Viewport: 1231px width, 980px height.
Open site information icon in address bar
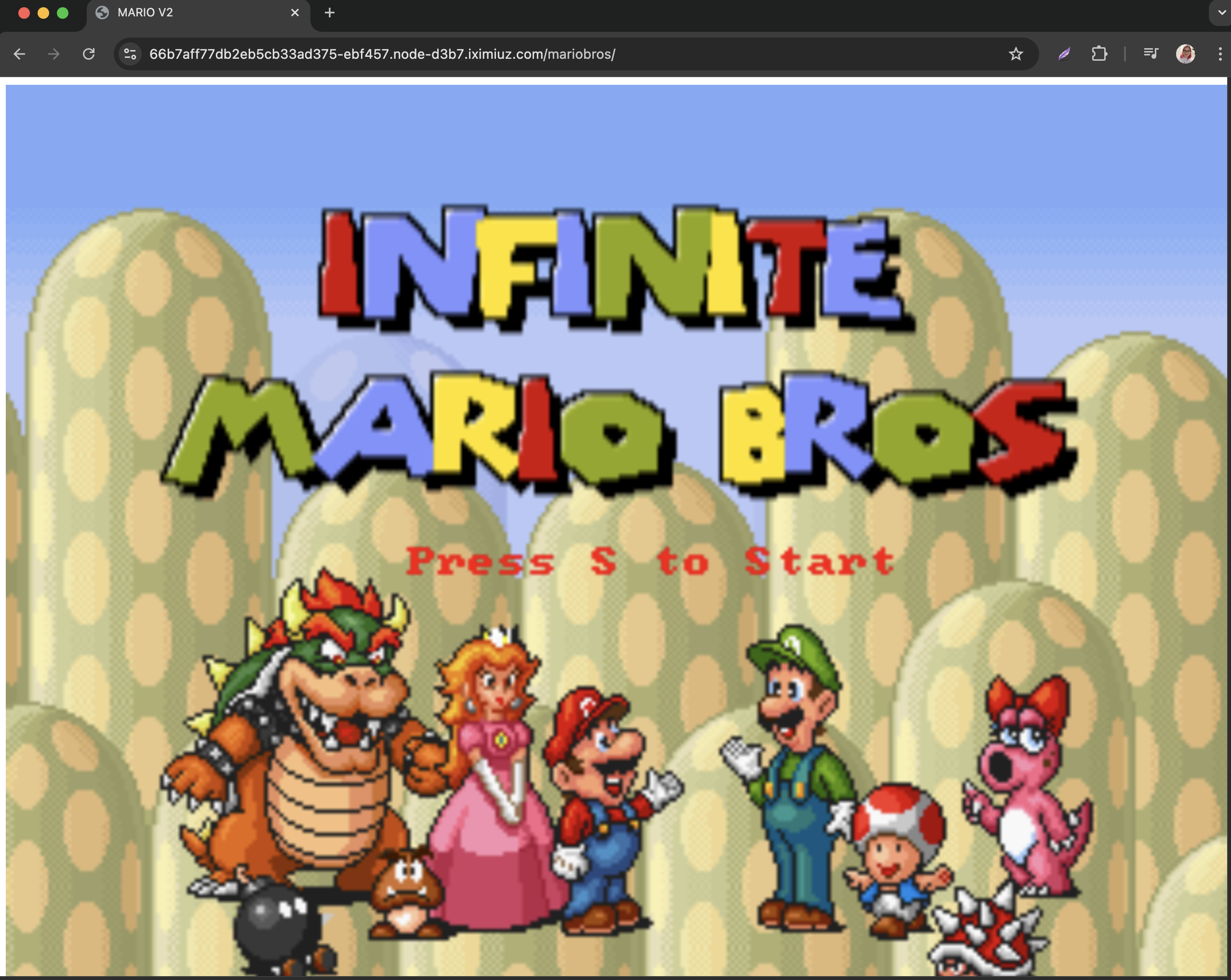pyautogui.click(x=130, y=54)
